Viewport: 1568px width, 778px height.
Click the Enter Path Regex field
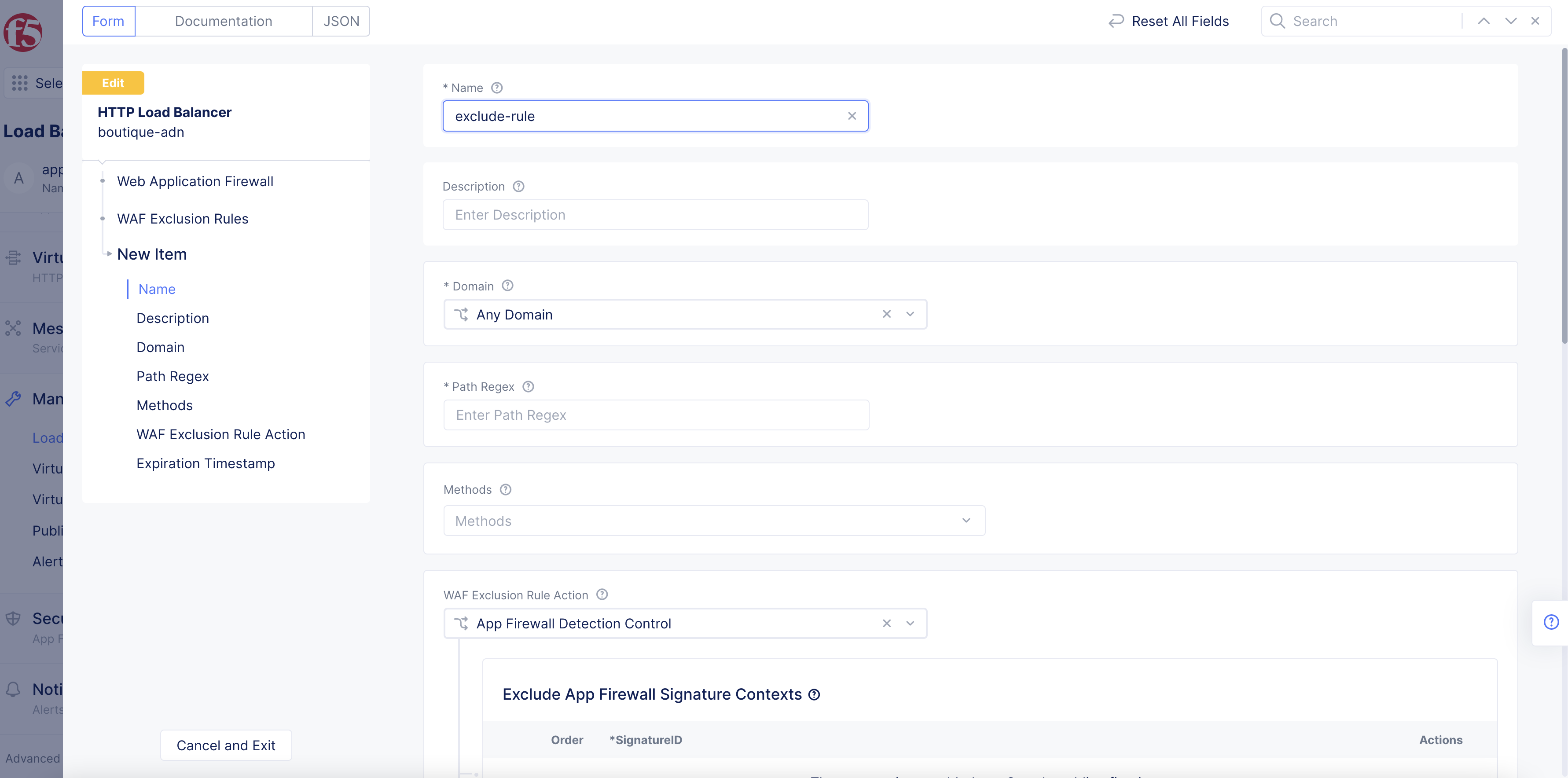[656, 415]
